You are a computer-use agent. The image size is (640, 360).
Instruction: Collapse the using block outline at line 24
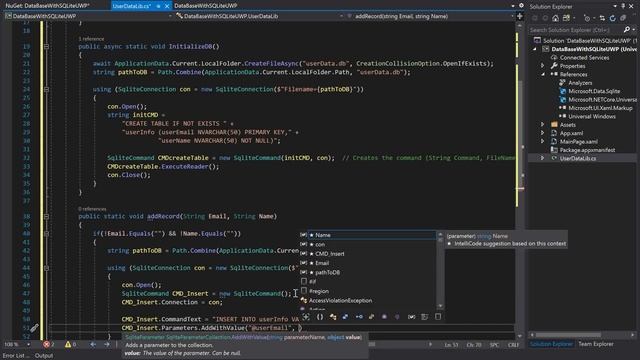[46, 89]
